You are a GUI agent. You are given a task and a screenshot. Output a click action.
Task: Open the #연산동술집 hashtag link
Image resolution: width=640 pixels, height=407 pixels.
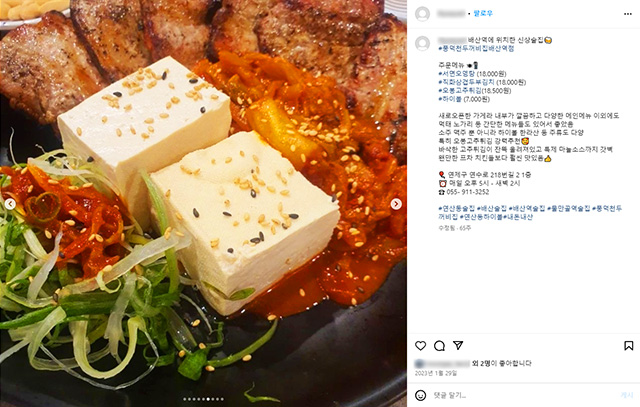pyautogui.click(x=457, y=209)
